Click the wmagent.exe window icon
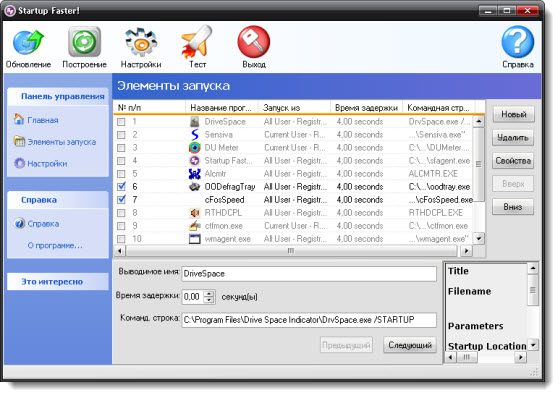 click(x=194, y=239)
